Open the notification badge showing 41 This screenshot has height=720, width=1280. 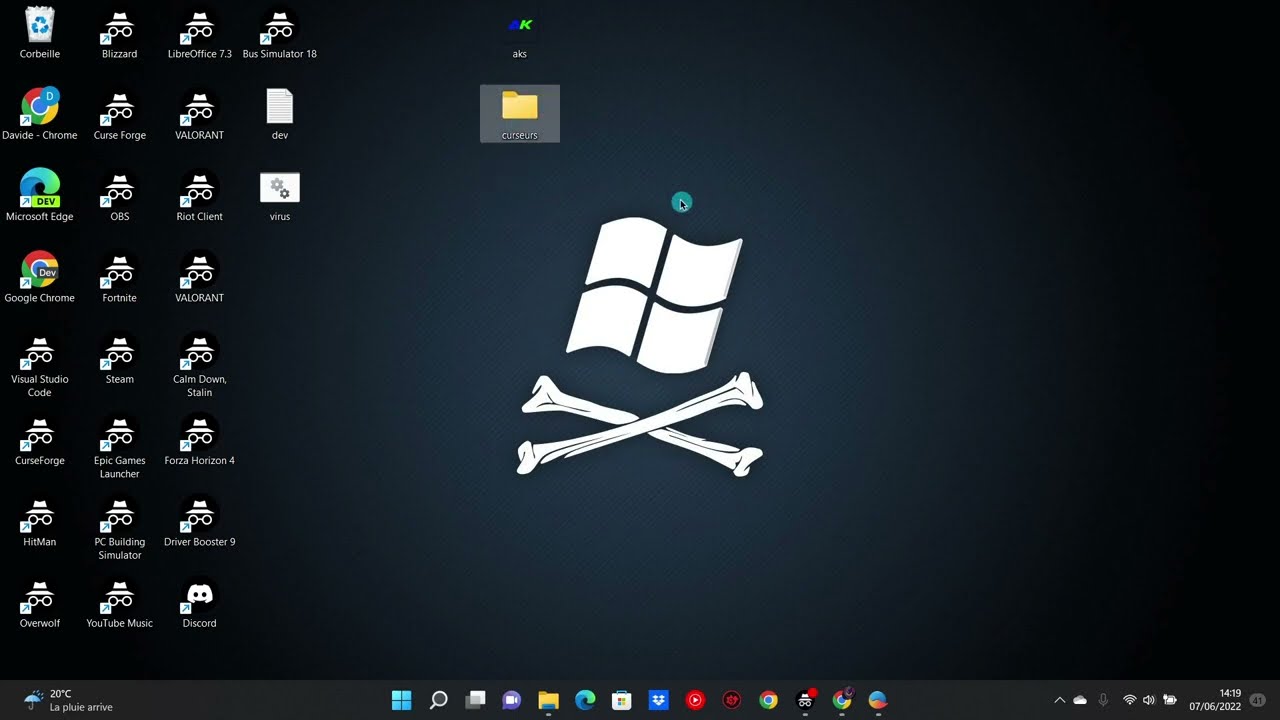point(1257,700)
